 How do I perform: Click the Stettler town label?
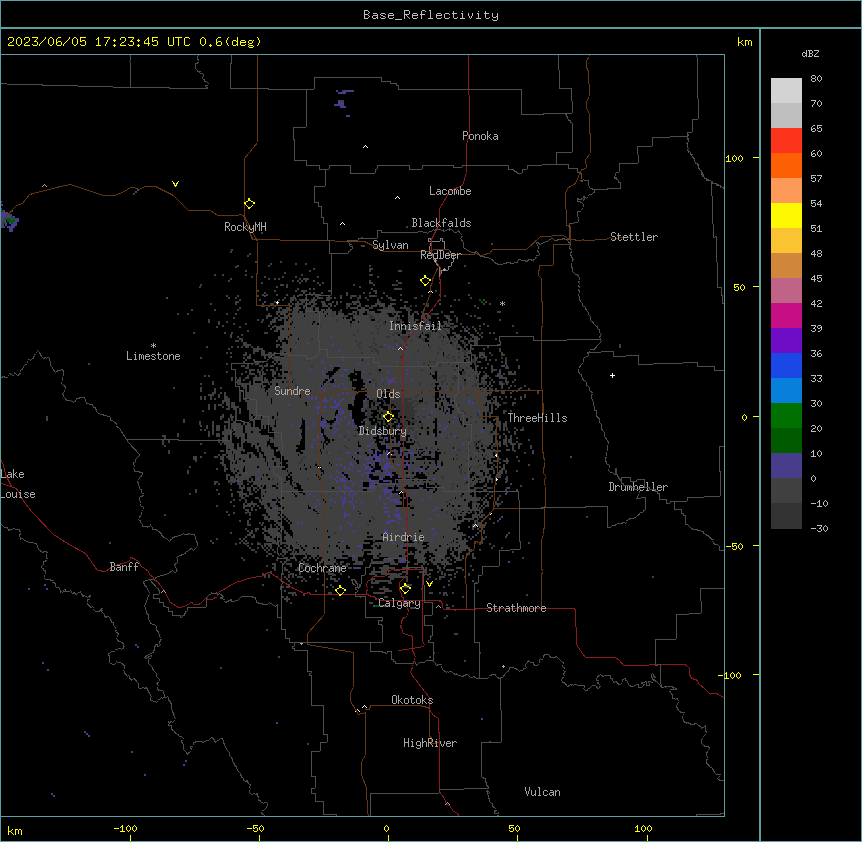point(634,237)
